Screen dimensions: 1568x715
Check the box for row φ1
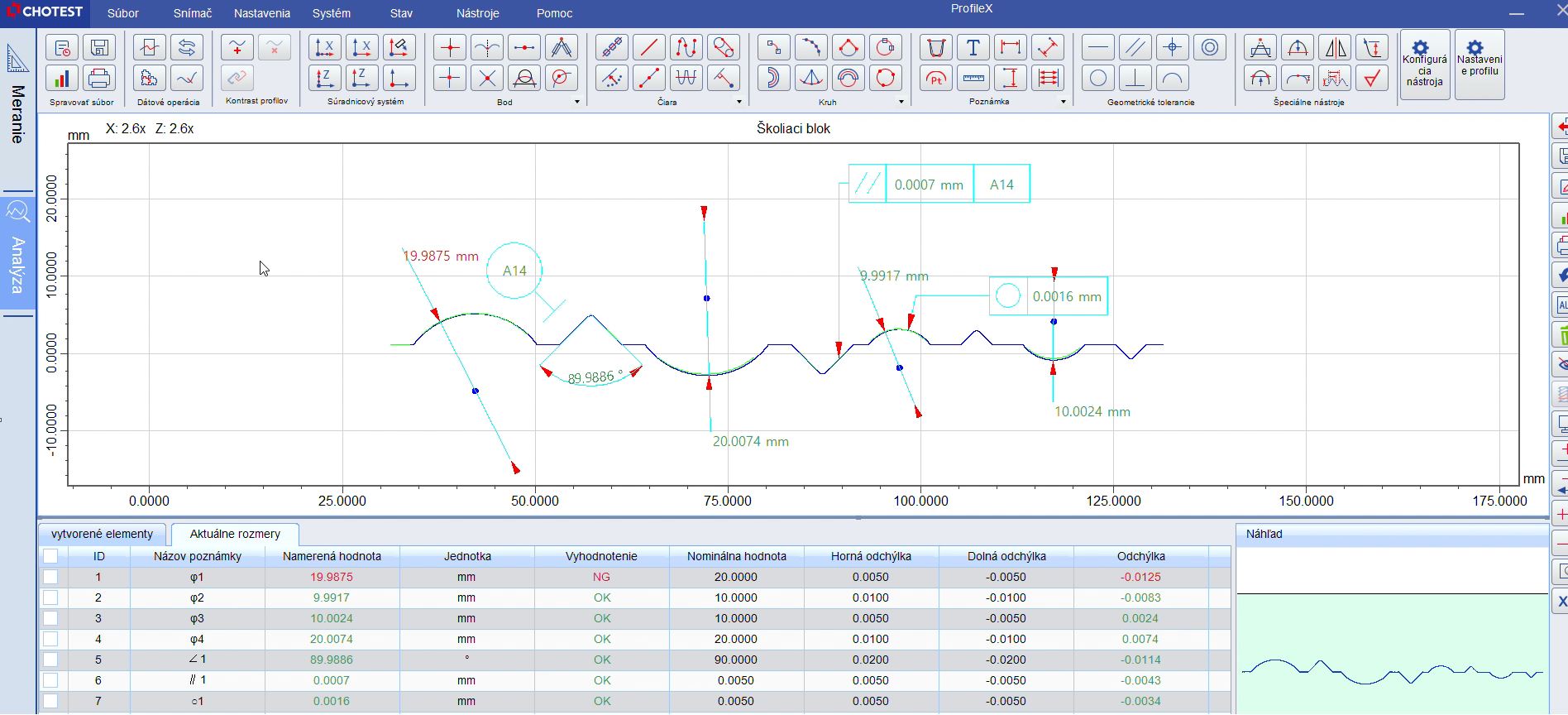[50, 577]
